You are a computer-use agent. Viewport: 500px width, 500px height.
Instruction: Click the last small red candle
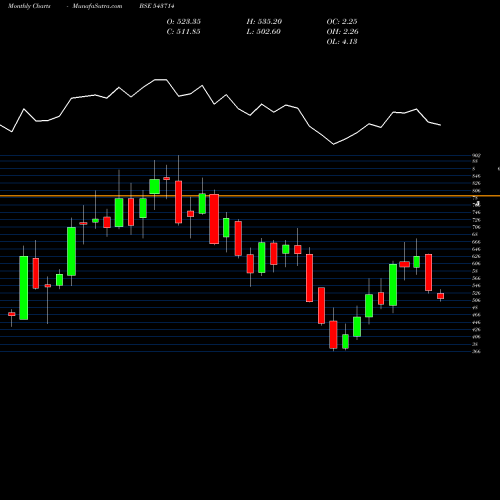(x=441, y=296)
